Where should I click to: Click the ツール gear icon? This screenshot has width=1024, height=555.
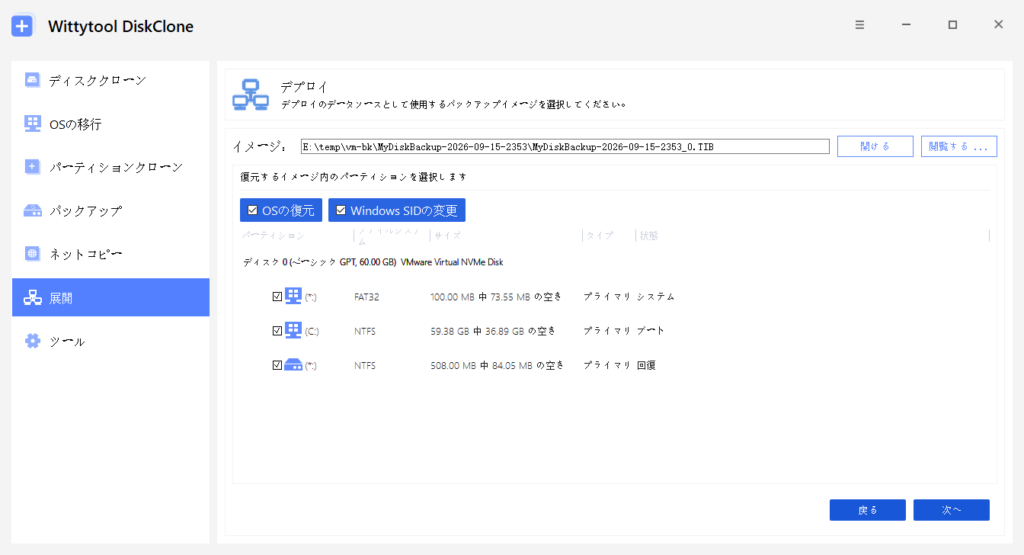pyautogui.click(x=32, y=341)
